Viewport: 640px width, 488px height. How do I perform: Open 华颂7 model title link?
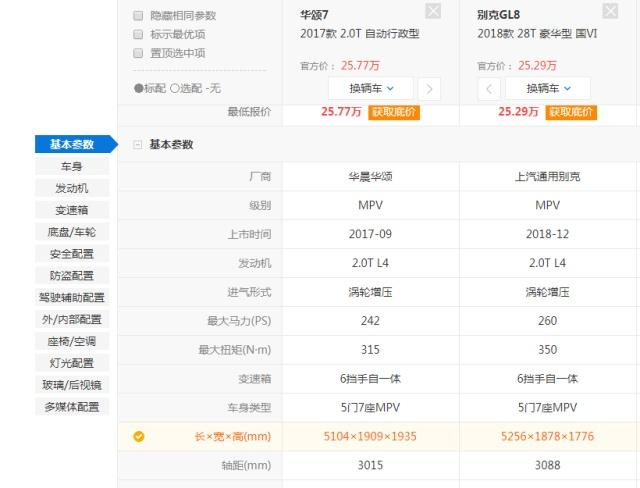314,15
